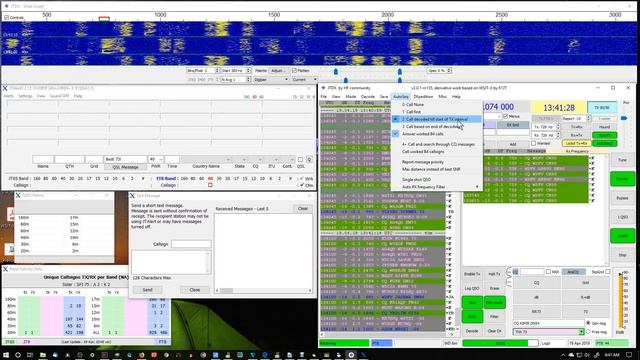Click the Hound button
The image size is (640, 360).
604,127
